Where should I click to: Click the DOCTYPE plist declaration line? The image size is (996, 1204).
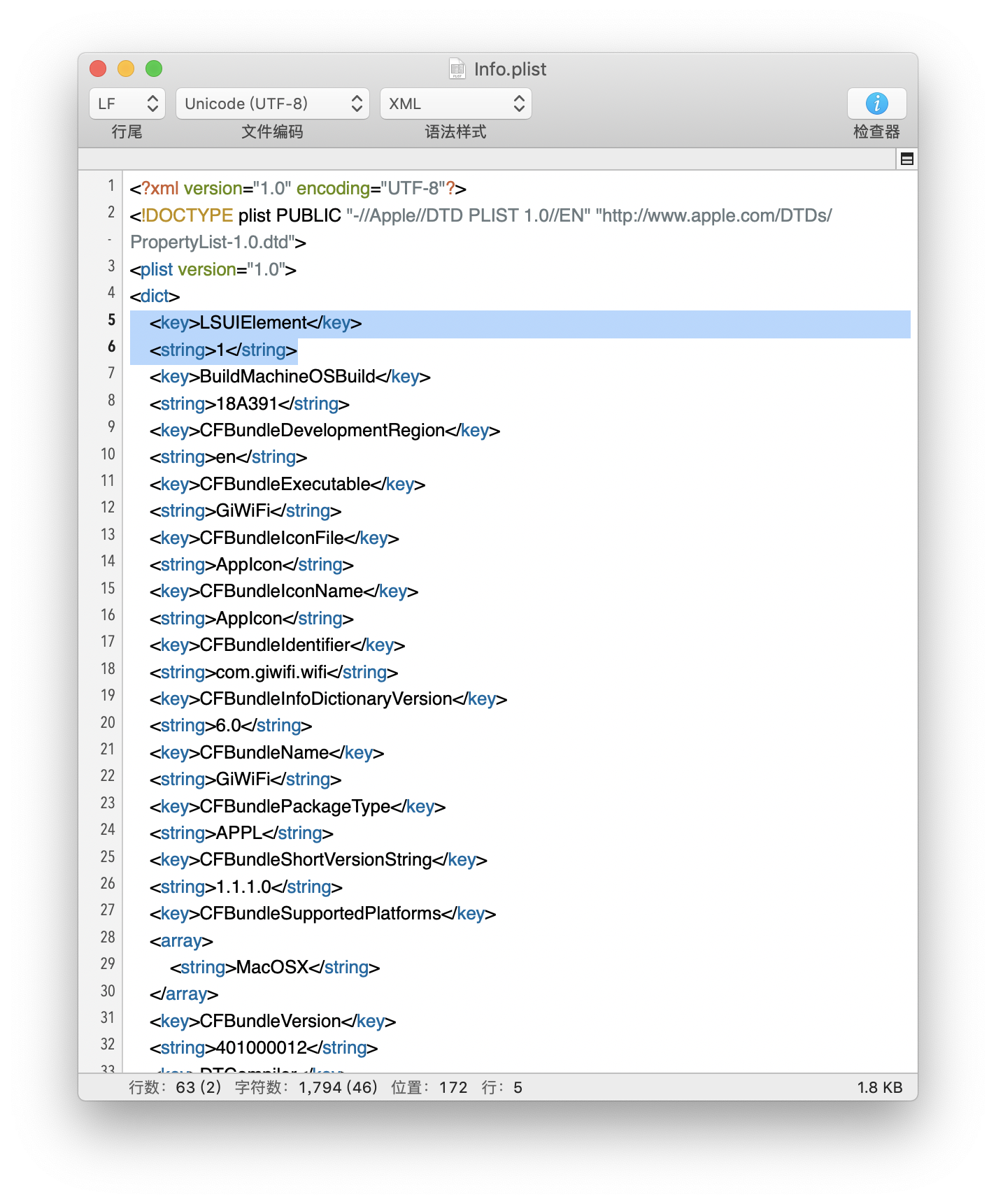click(481, 216)
